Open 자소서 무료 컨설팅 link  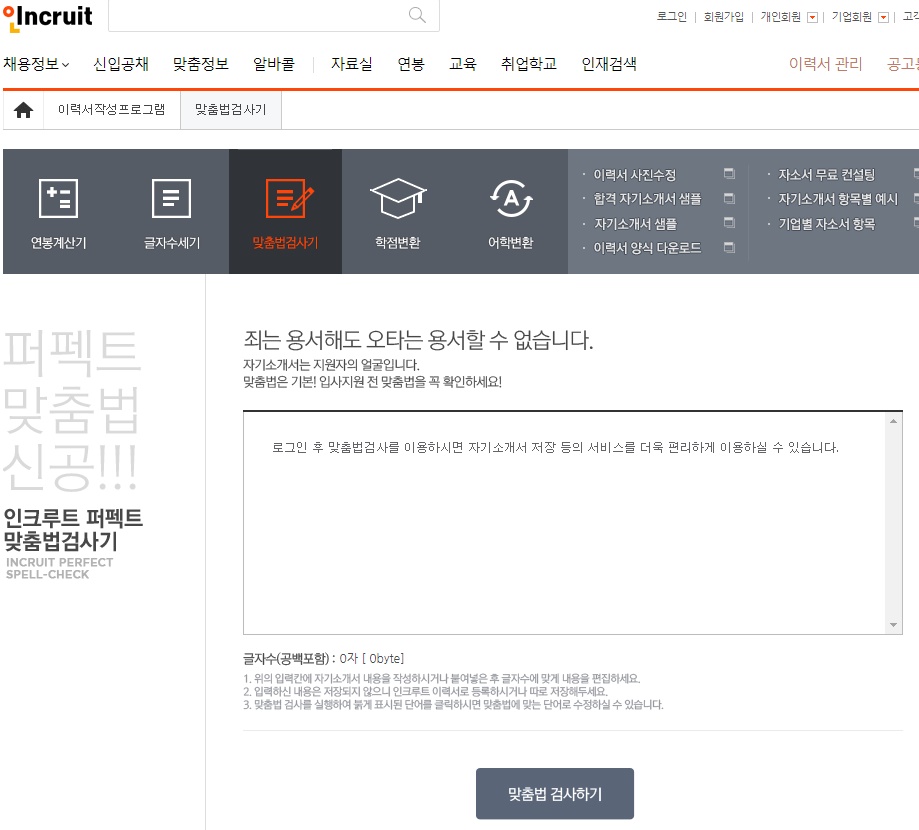pos(826,175)
